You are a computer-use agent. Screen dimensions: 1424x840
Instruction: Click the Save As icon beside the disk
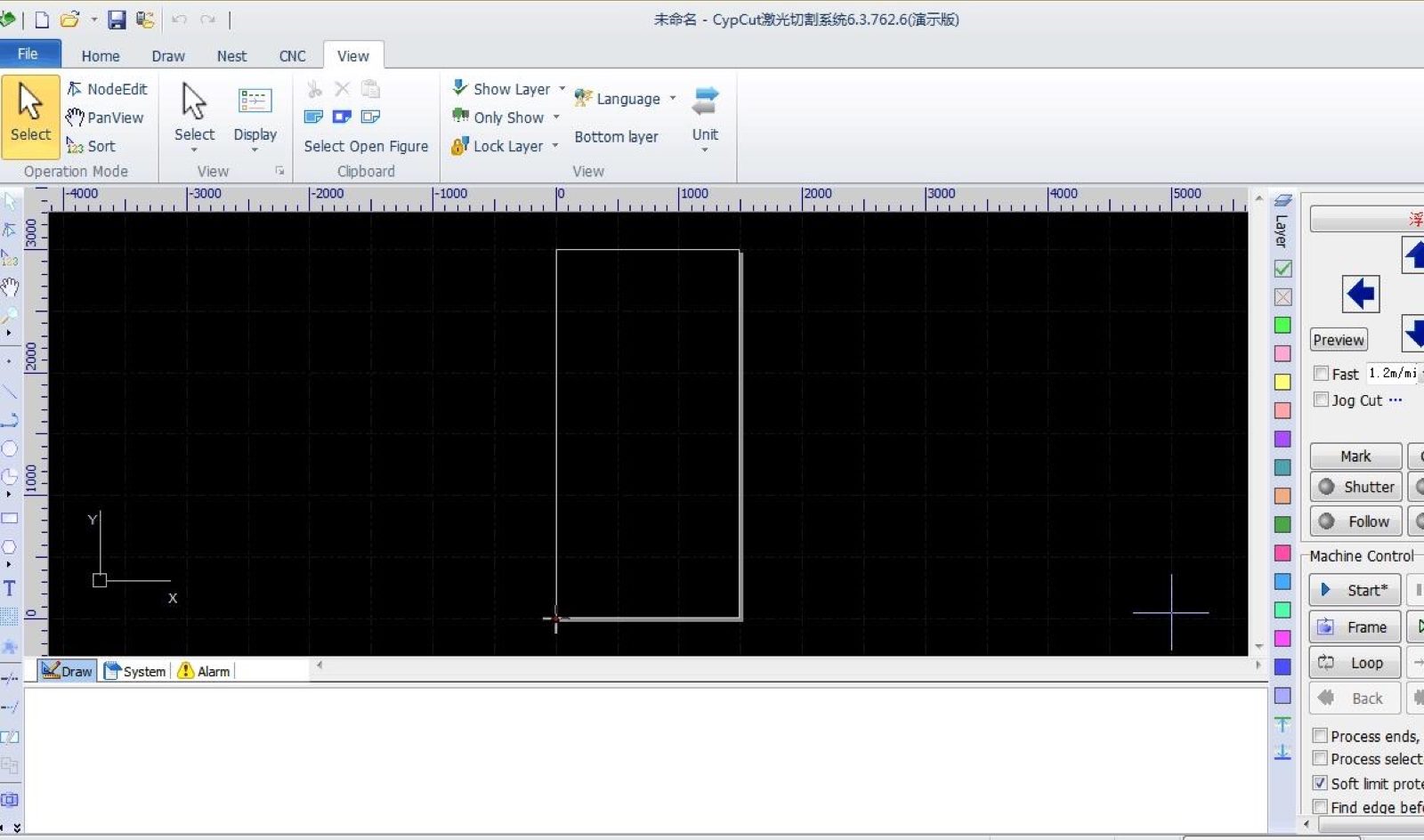[x=145, y=19]
